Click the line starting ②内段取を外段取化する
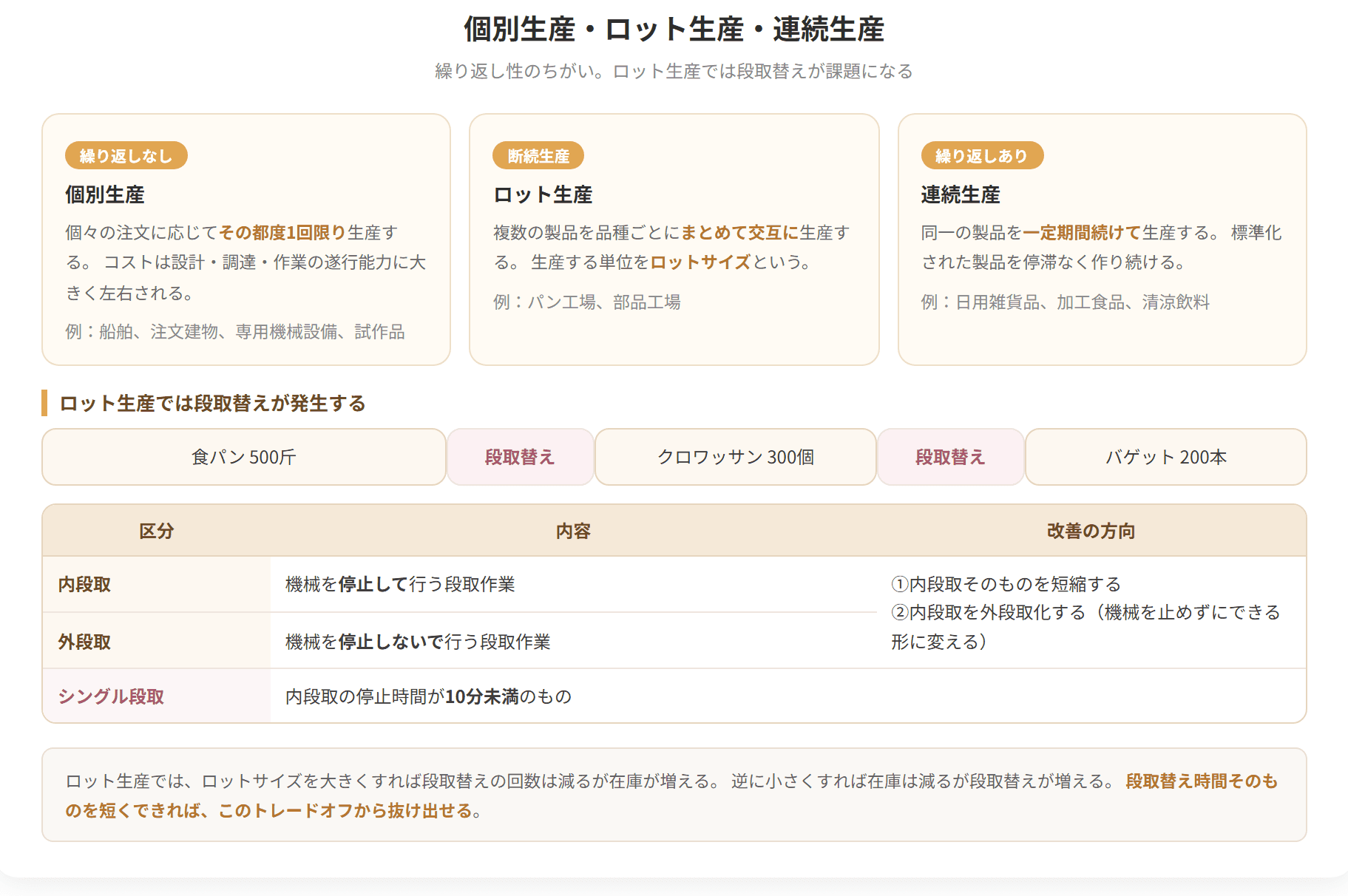 (x=1085, y=628)
